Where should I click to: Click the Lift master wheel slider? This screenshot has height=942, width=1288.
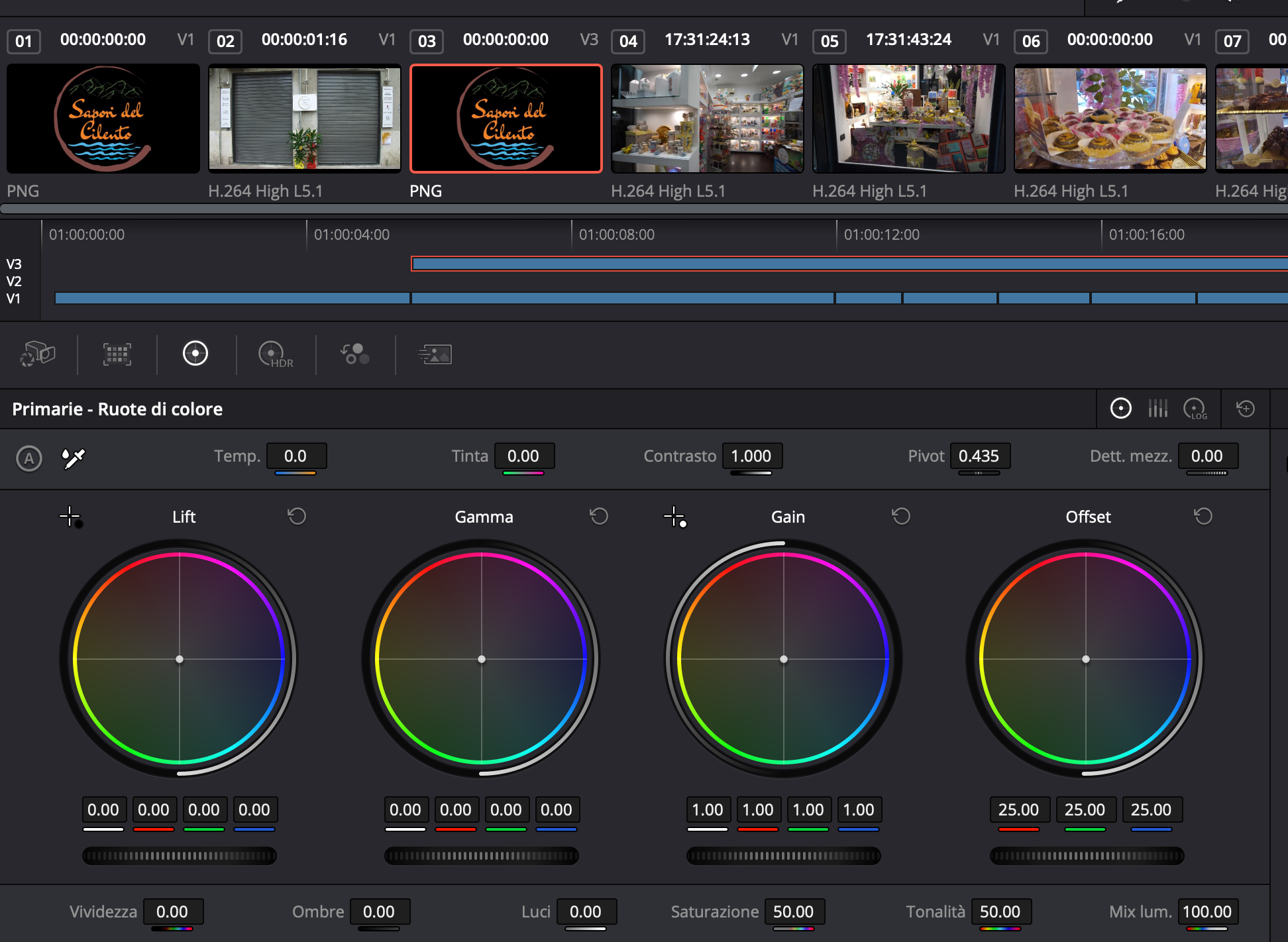pos(180,856)
